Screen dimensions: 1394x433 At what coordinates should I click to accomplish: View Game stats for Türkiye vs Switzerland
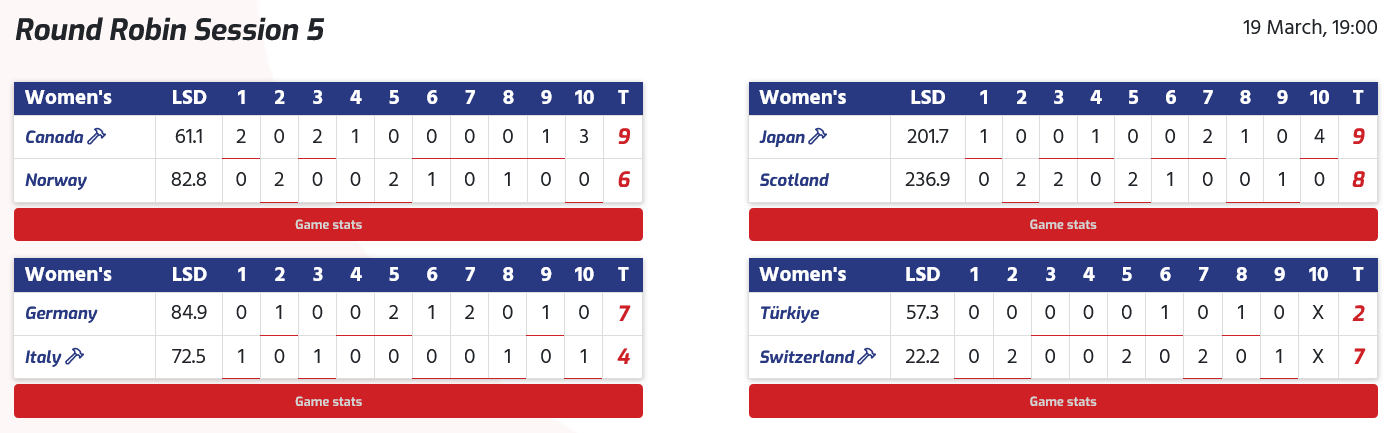(x=1063, y=402)
